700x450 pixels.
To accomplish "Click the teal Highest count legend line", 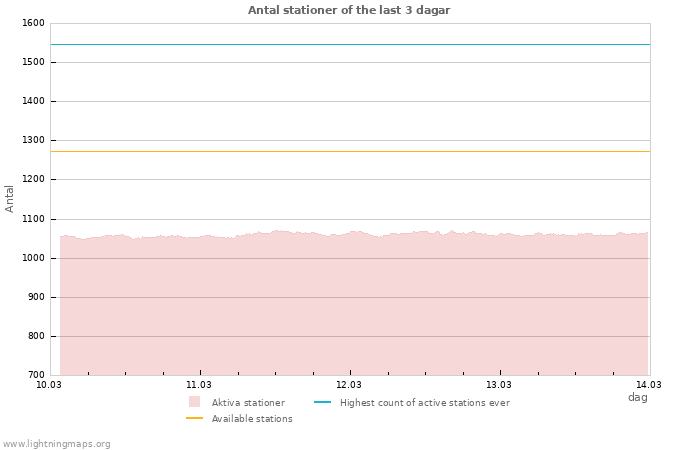I will pyautogui.click(x=322, y=402).
